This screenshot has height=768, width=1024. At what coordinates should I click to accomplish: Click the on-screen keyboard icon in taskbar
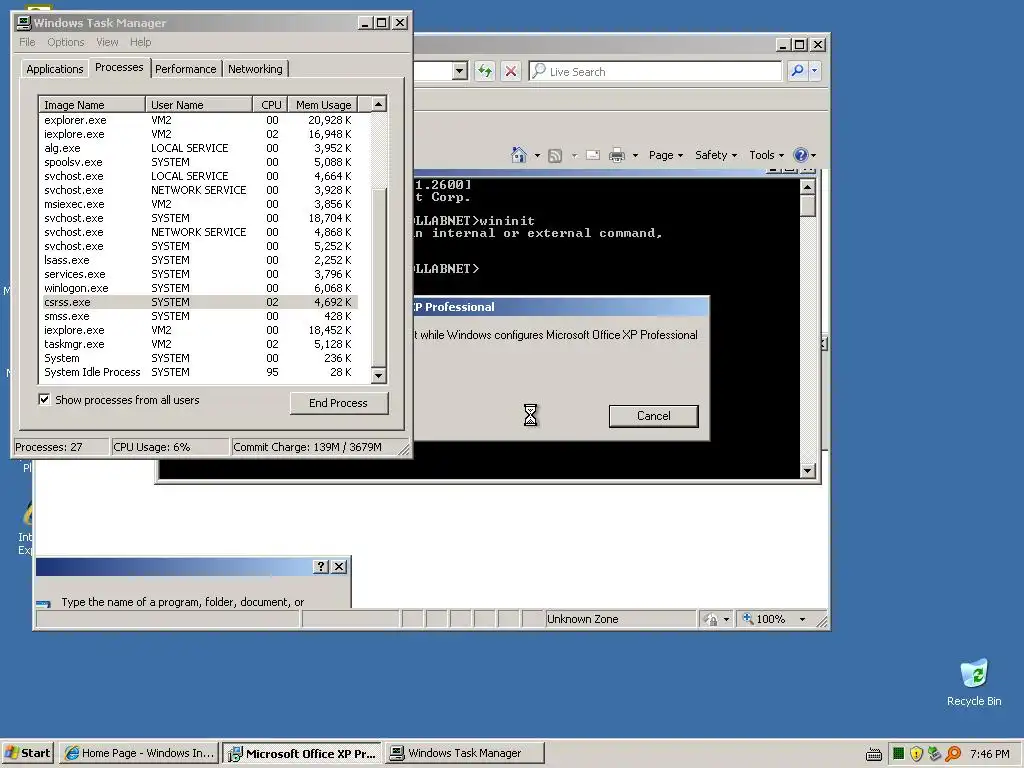click(874, 754)
